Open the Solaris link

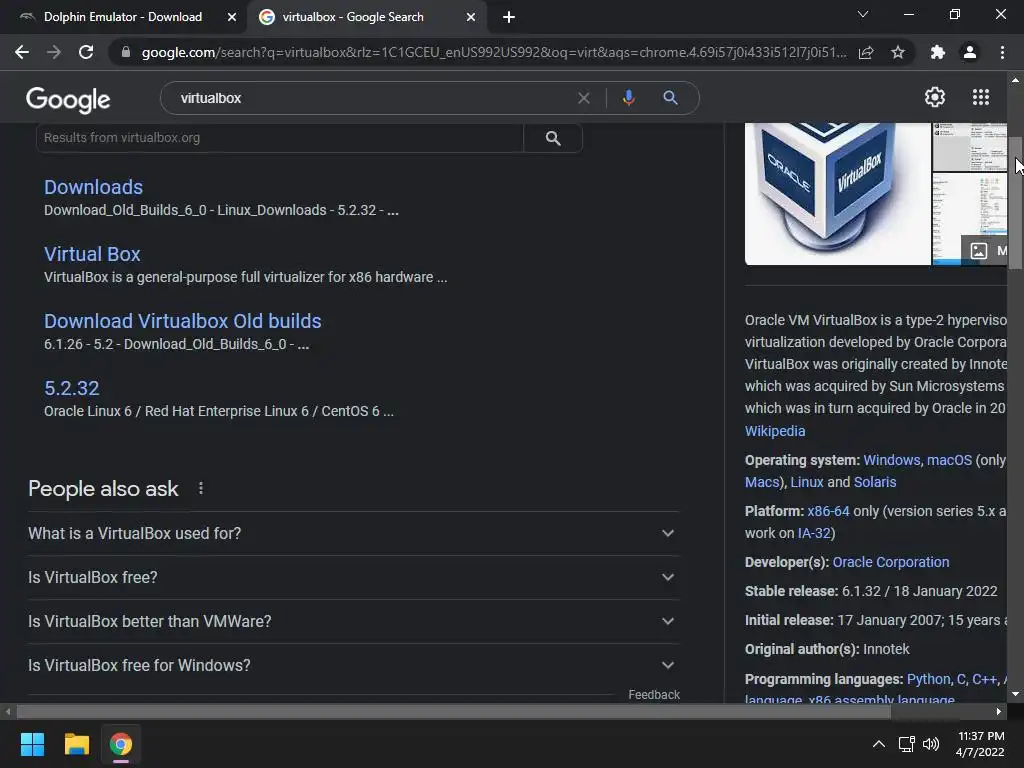875,482
